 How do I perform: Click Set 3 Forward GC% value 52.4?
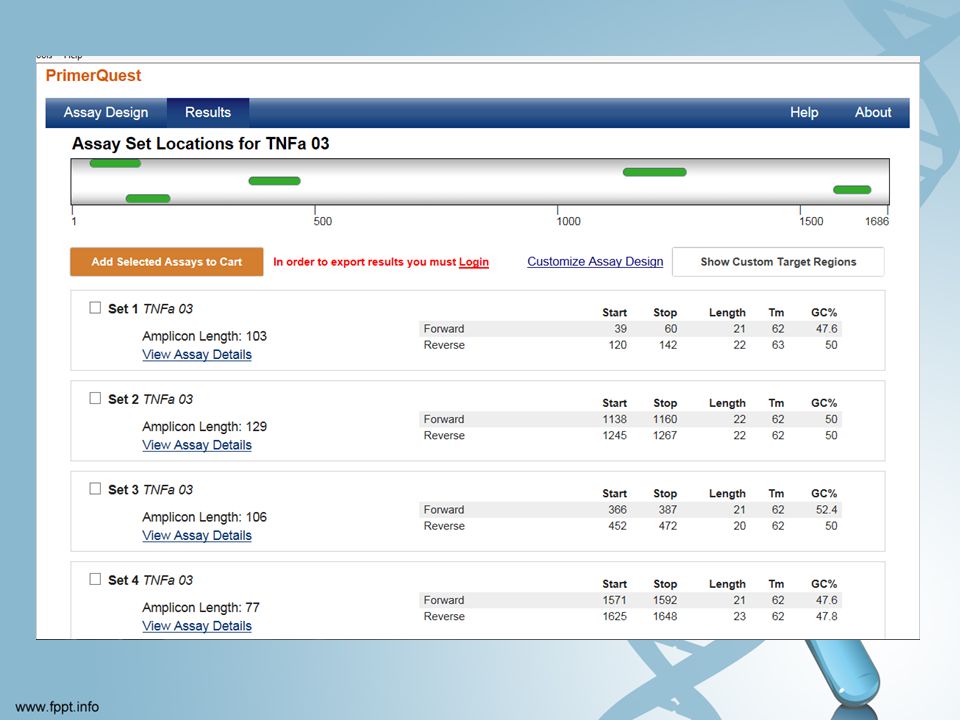pyautogui.click(x=827, y=510)
